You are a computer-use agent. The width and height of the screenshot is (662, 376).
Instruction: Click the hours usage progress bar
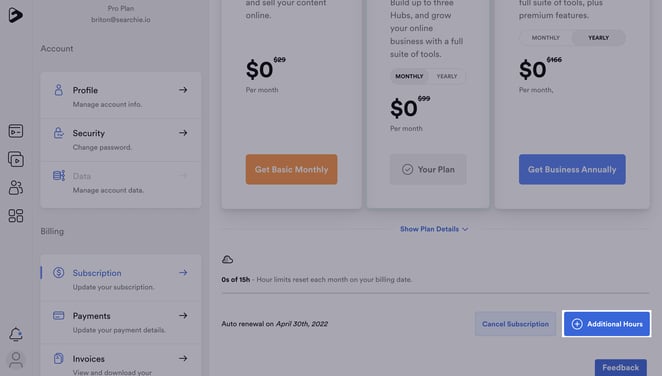(x=435, y=292)
